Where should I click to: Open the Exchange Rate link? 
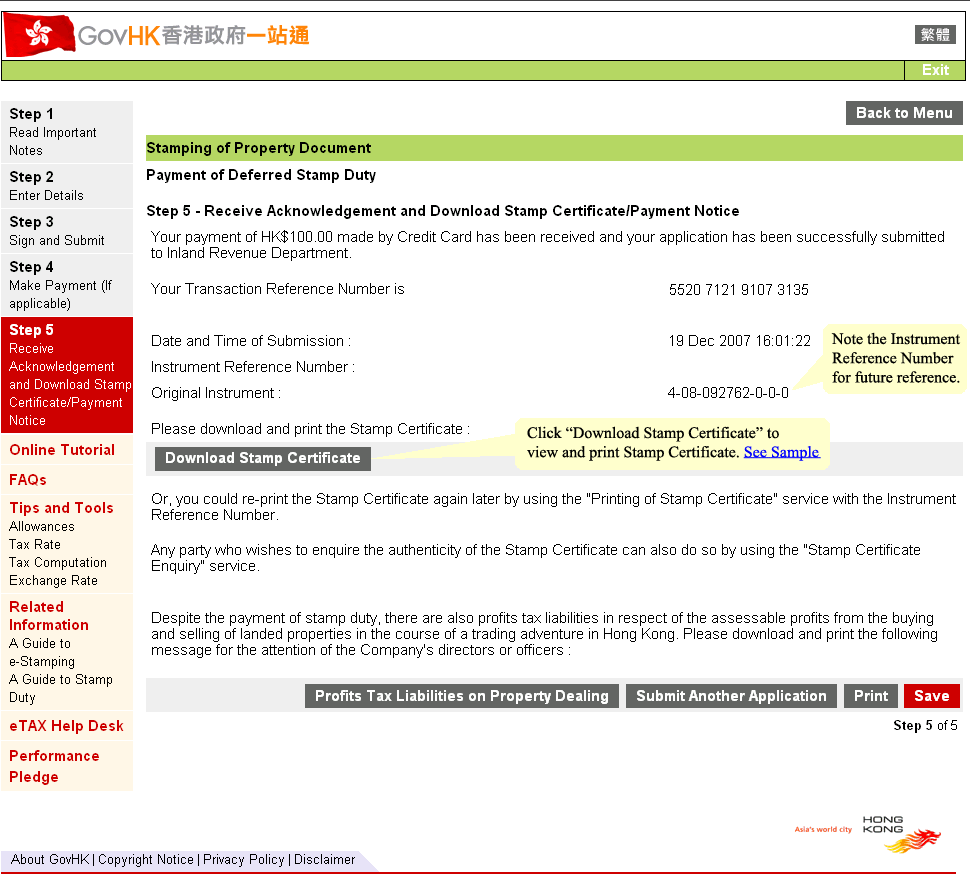(x=53, y=580)
